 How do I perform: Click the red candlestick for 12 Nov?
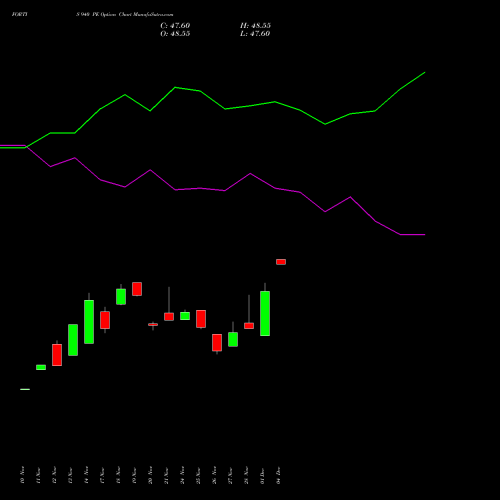pyautogui.click(x=57, y=355)
